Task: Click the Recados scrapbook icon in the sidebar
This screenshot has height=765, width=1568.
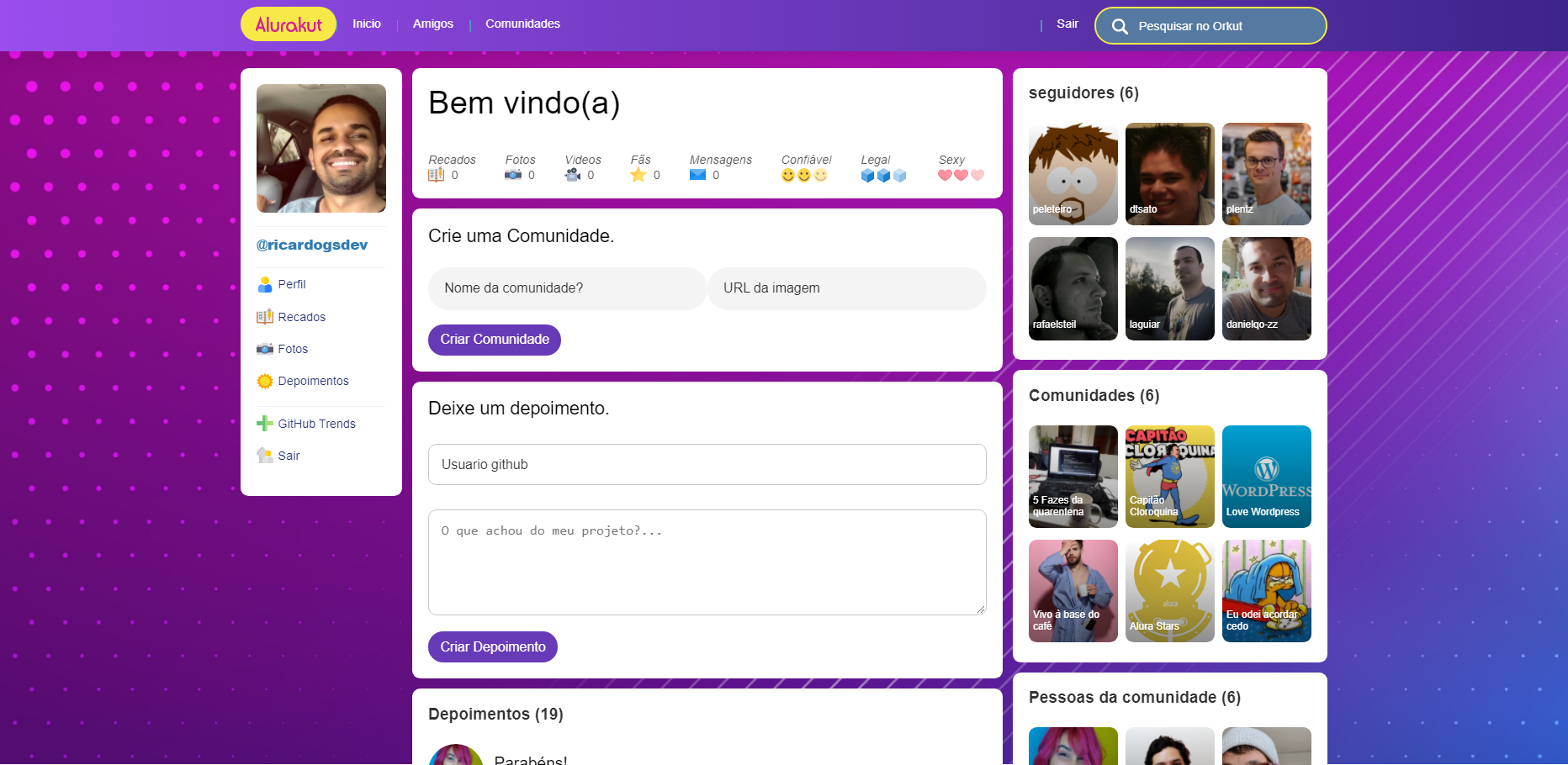Action: pos(265,316)
